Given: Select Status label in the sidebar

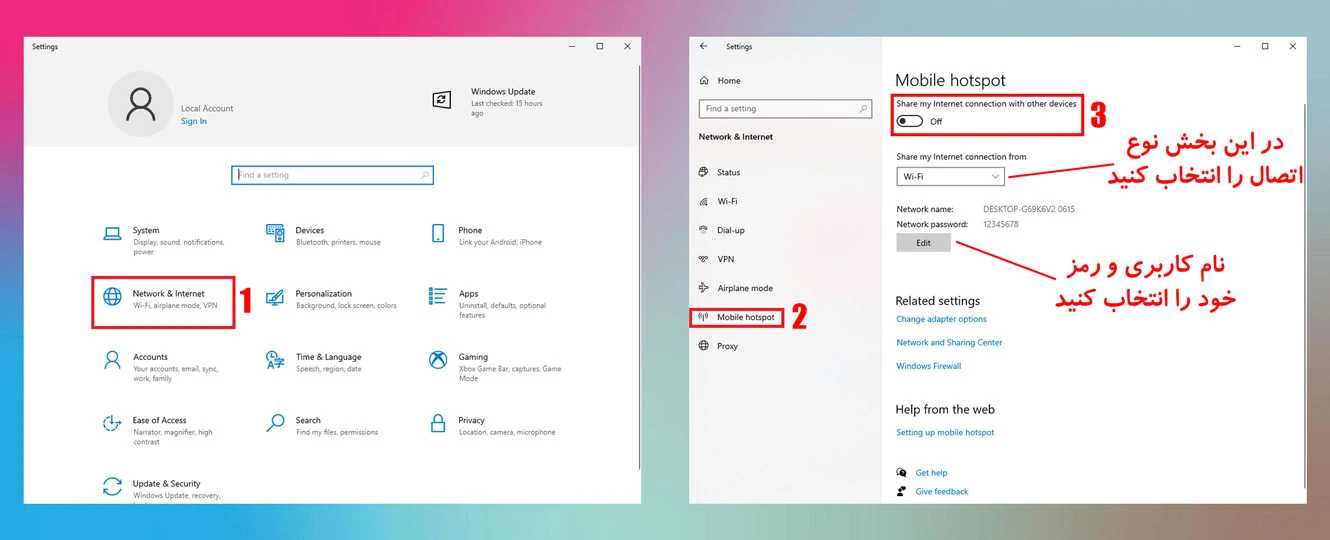Looking at the screenshot, I should (729, 172).
